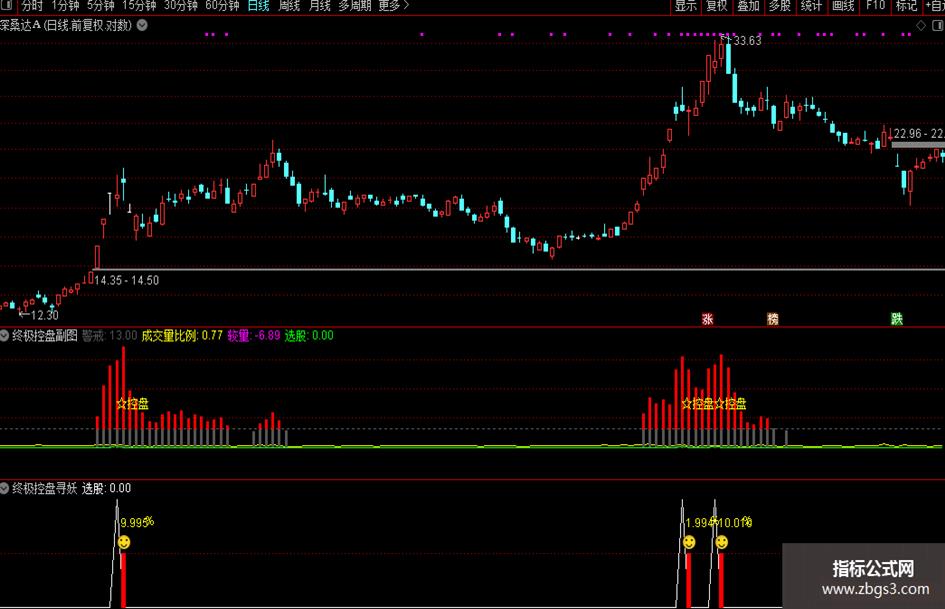The width and height of the screenshot is (945, 609).
Task: Click the smiley signal labeled 9.995%
Action: tap(124, 542)
